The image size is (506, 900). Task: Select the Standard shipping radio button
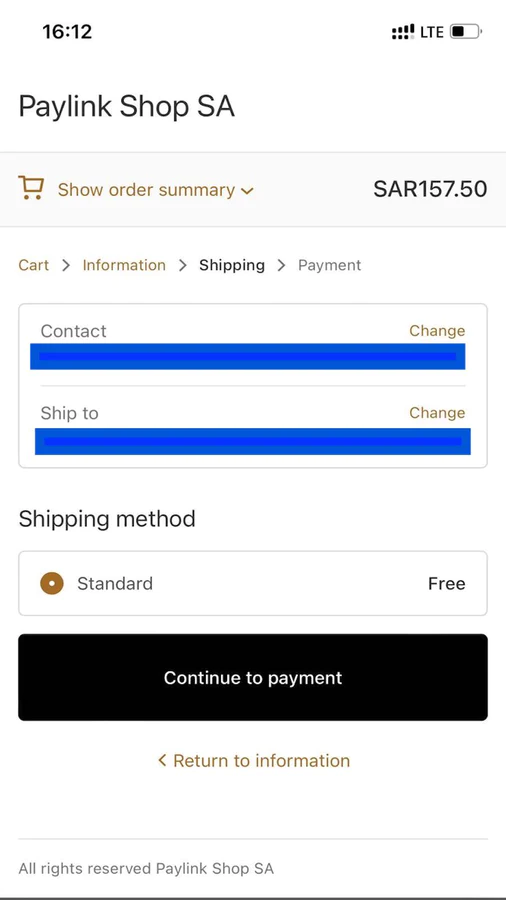tap(52, 584)
